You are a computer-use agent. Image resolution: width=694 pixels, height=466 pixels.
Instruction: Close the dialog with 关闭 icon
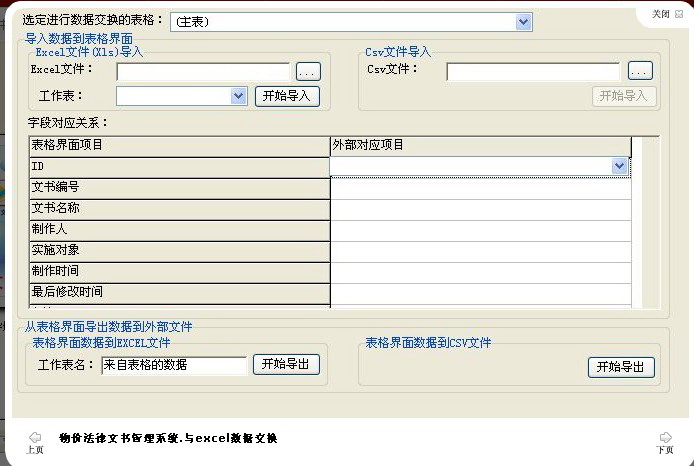click(679, 14)
